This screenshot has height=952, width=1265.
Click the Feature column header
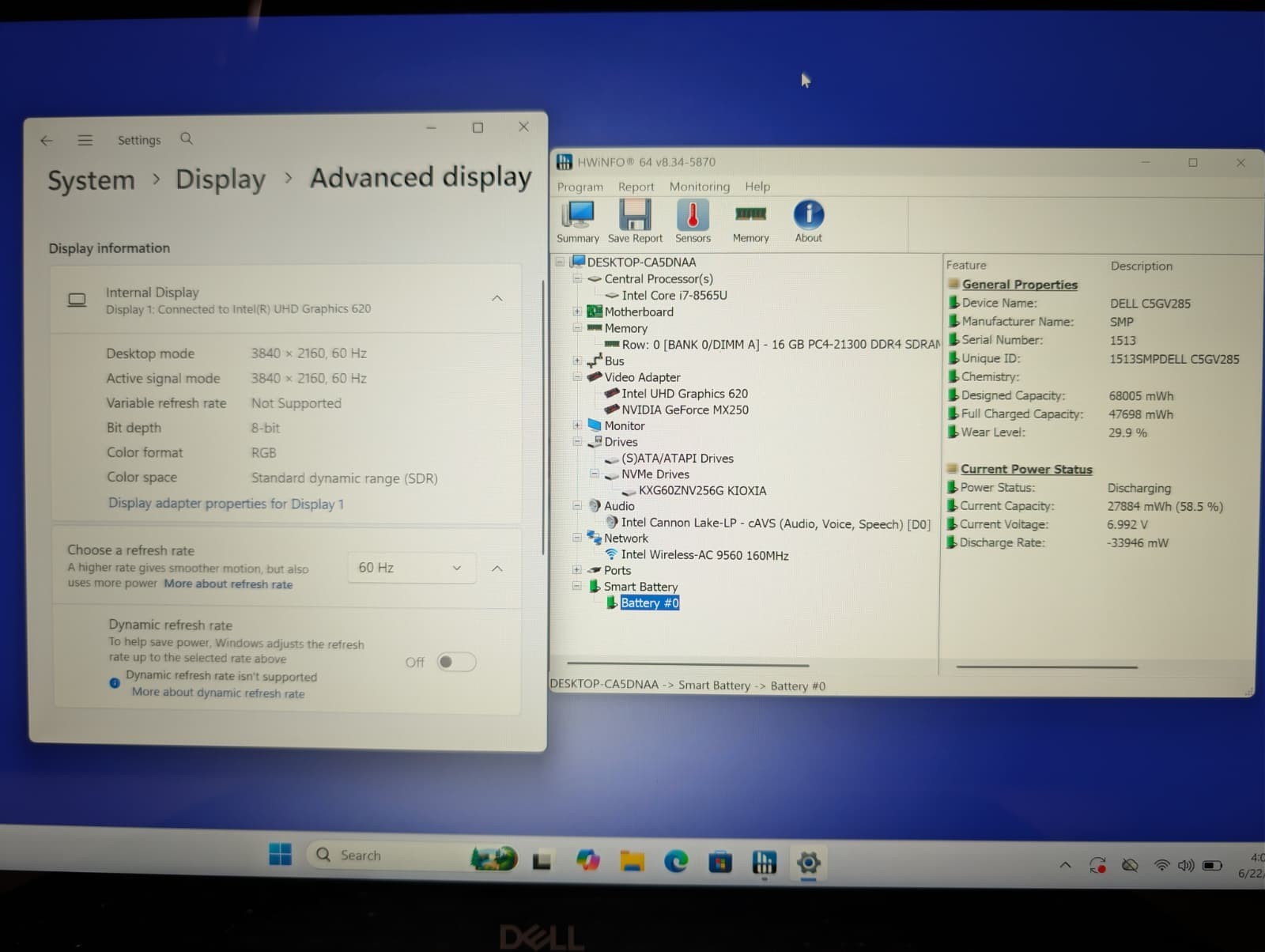point(966,265)
